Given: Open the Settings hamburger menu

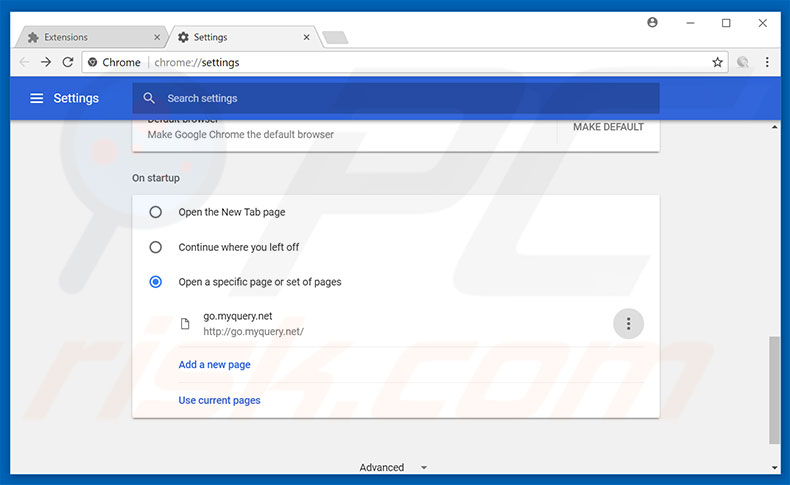Looking at the screenshot, I should click(x=36, y=98).
